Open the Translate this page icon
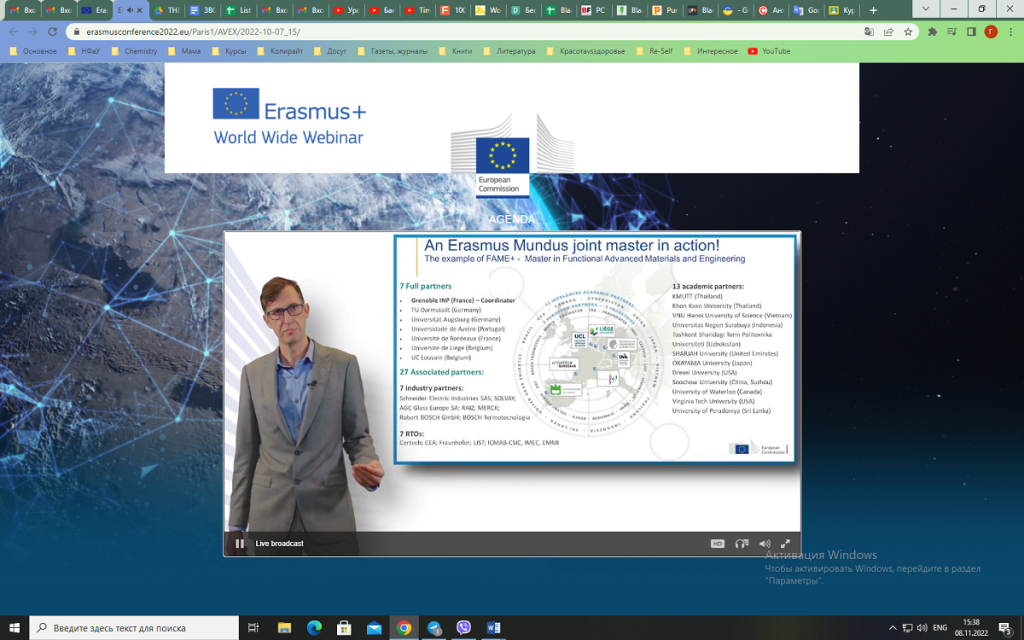Viewport: 1024px width, 640px height. pyautogui.click(x=869, y=31)
